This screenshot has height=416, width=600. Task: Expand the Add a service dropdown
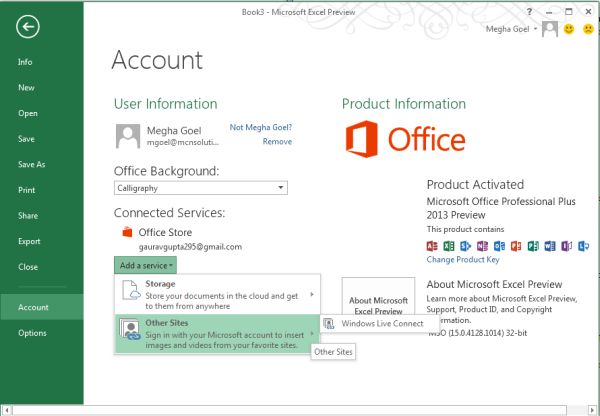147,265
